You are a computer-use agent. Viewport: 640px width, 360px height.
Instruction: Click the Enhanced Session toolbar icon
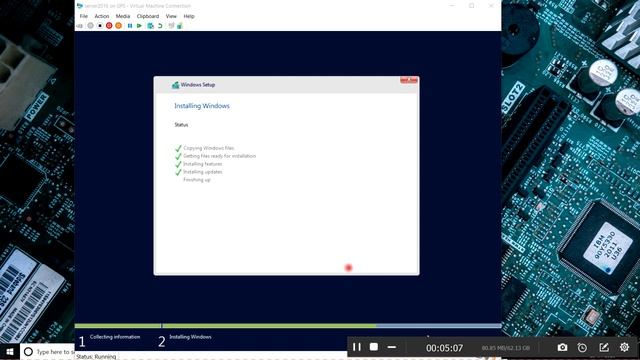(x=171, y=26)
